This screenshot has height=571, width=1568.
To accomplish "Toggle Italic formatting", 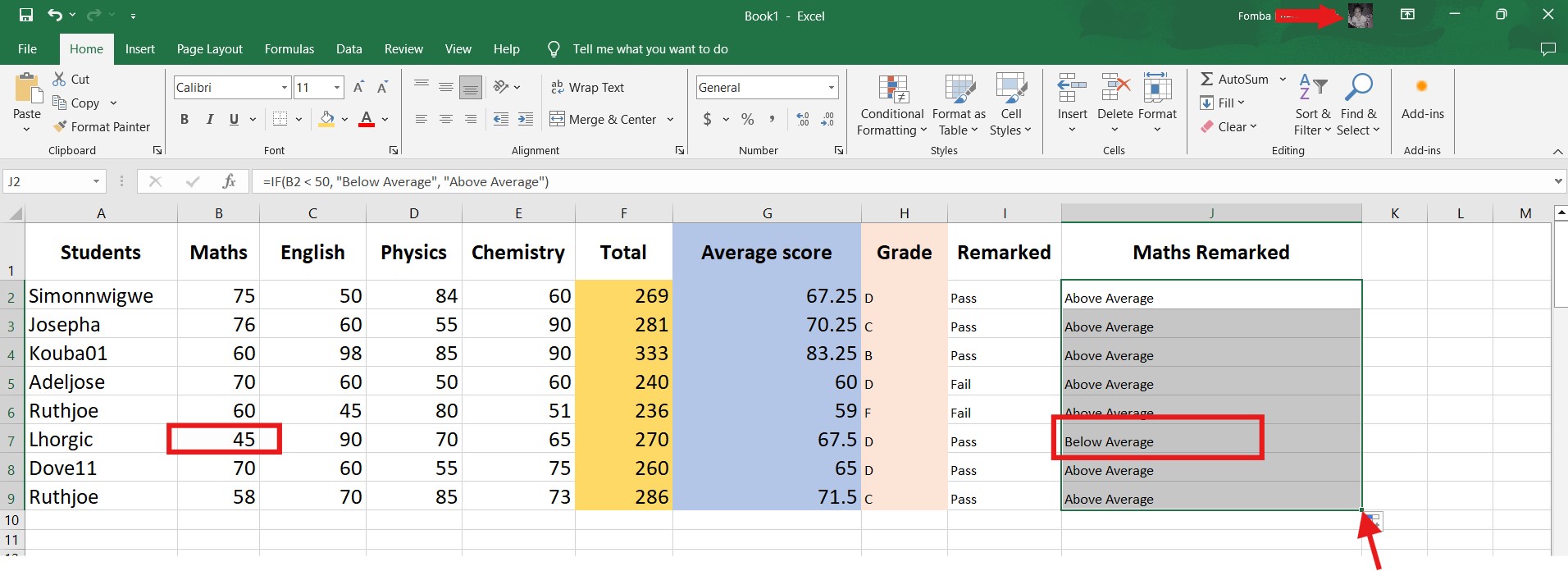I will tap(209, 120).
